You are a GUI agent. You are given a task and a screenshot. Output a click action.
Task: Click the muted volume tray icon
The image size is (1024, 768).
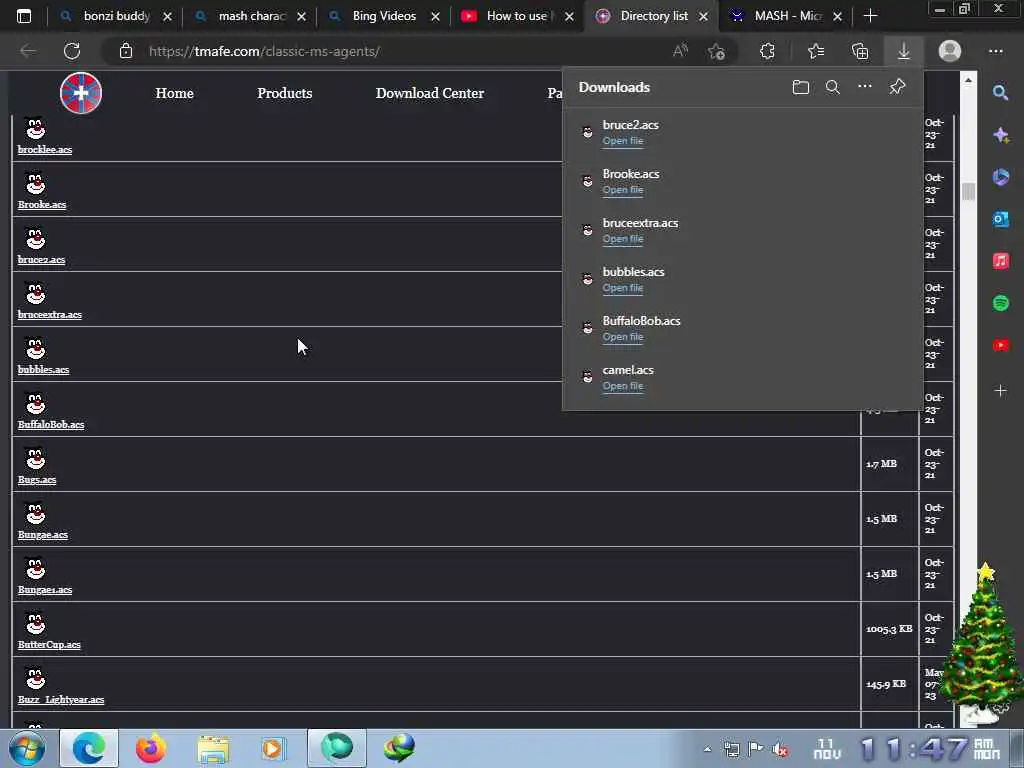click(x=779, y=749)
